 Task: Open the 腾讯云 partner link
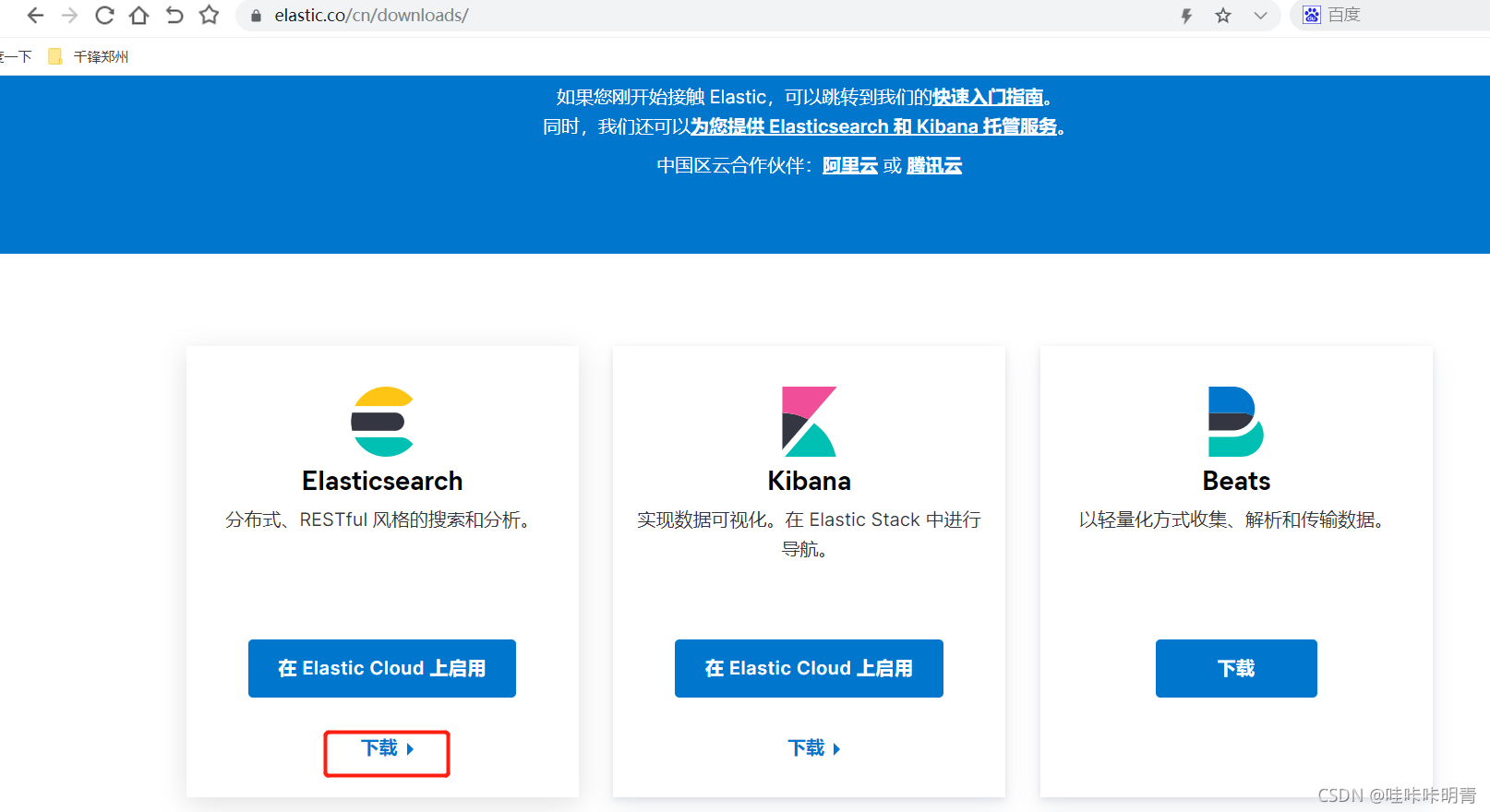934,165
